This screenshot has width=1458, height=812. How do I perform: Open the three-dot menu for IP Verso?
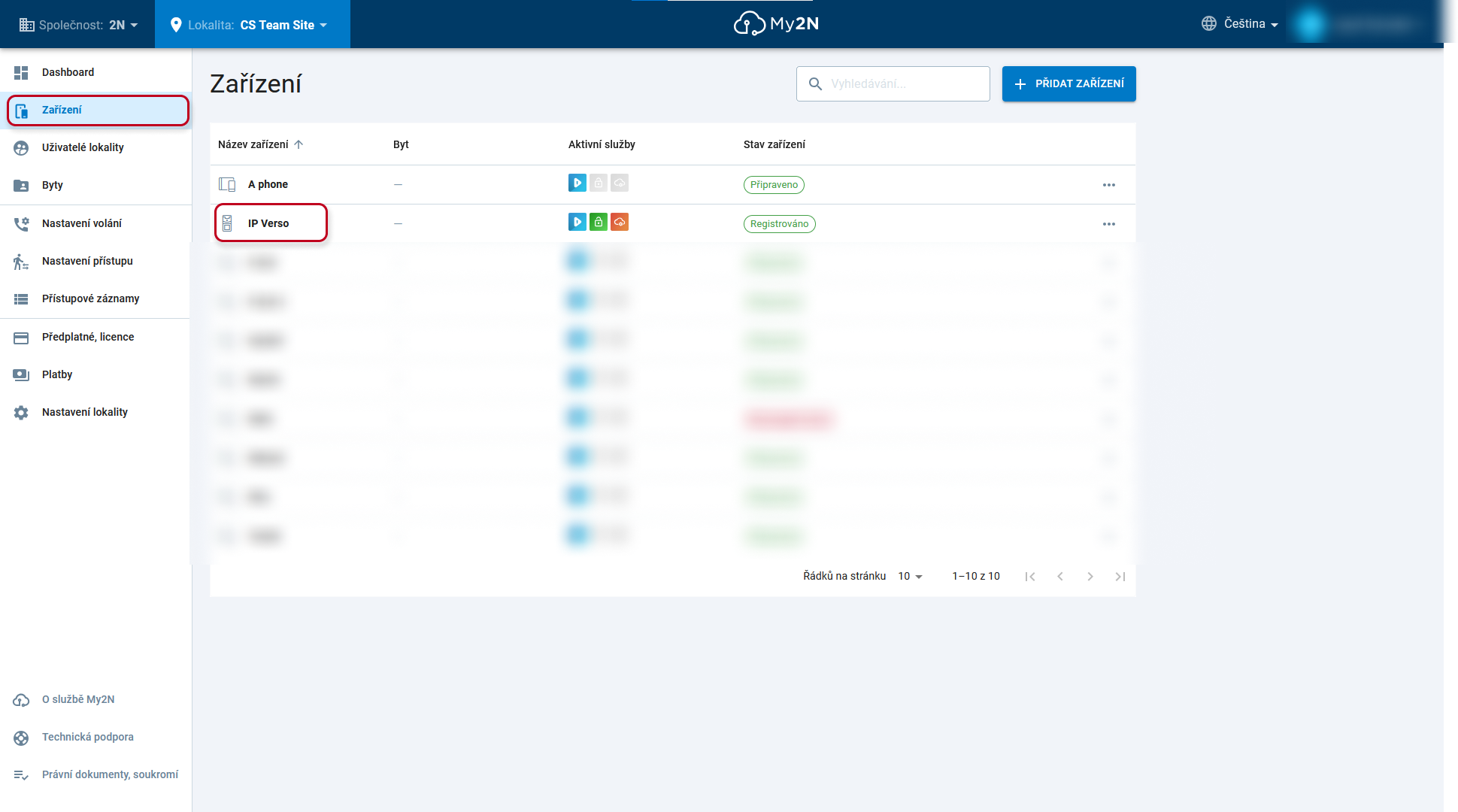[1109, 224]
